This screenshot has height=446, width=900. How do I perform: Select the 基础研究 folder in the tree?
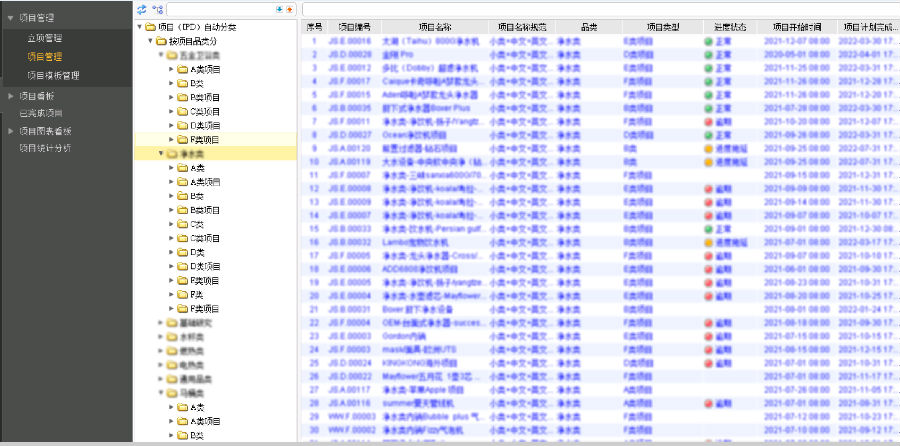click(193, 323)
